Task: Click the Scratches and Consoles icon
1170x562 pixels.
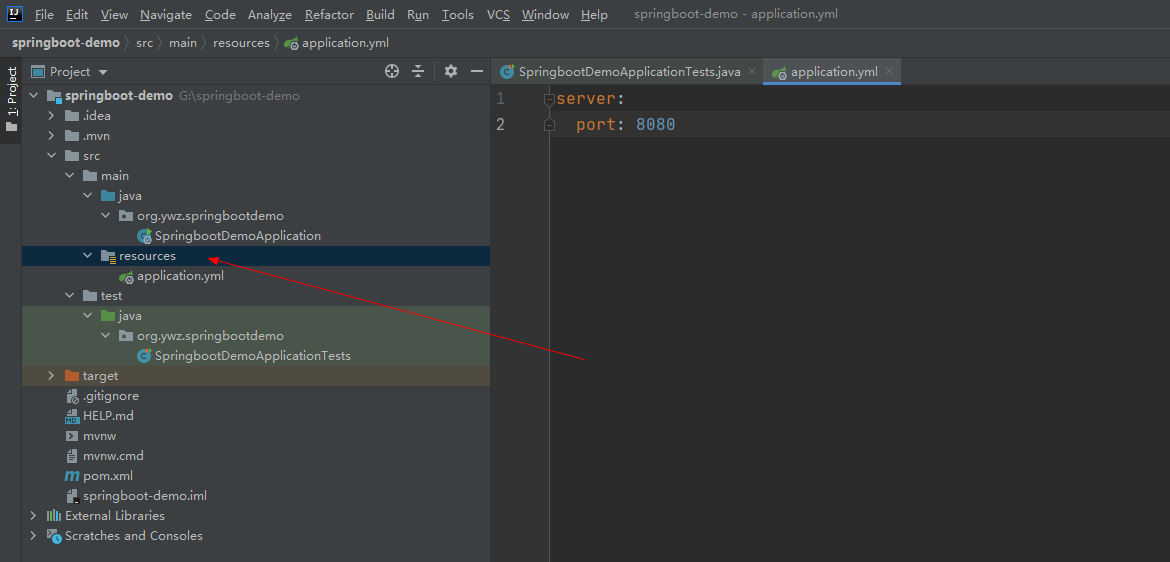Action: [x=54, y=536]
